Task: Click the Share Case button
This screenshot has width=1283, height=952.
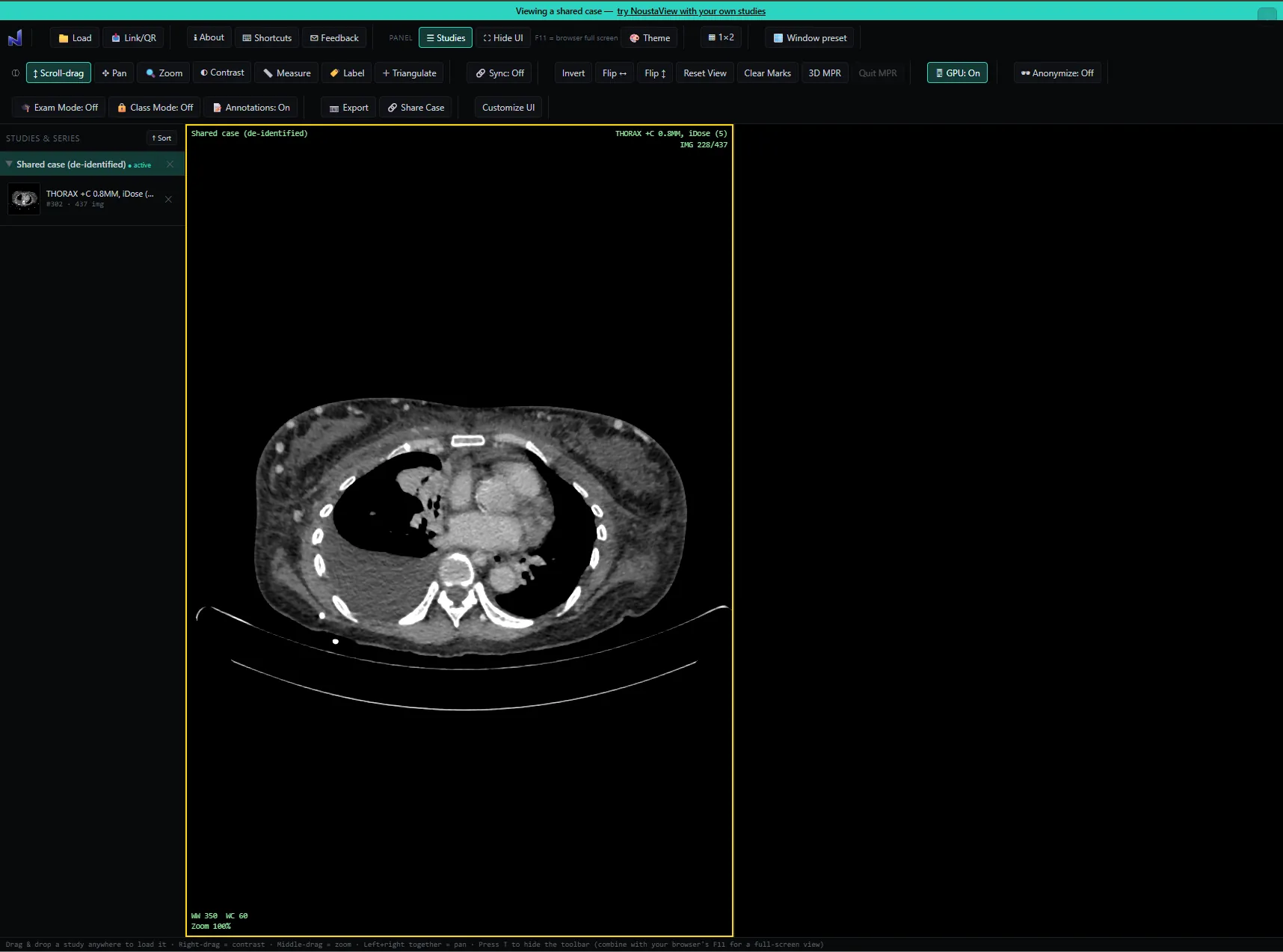Action: click(x=416, y=108)
